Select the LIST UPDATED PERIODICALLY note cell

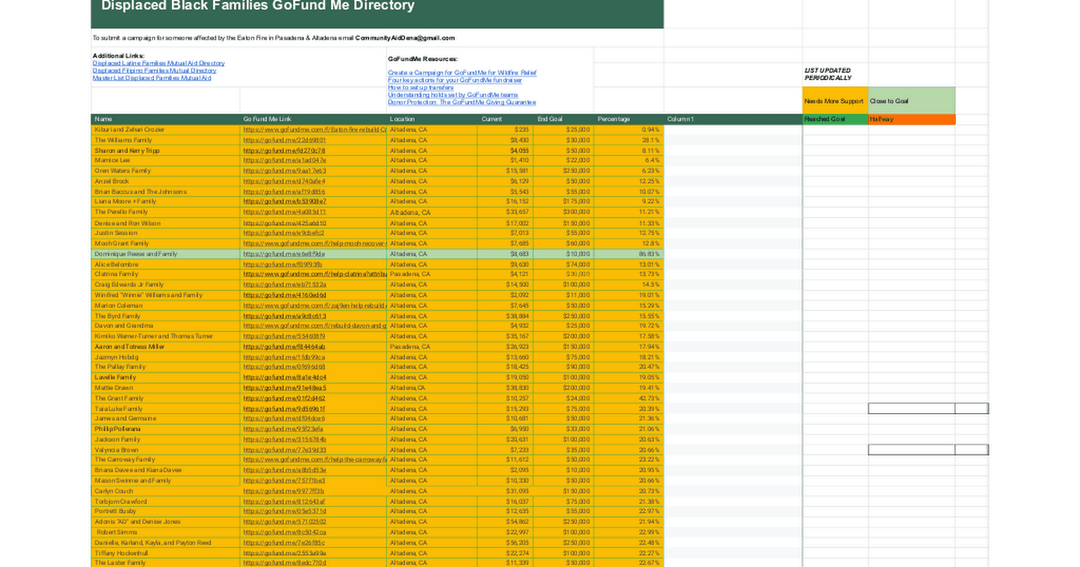click(835, 74)
